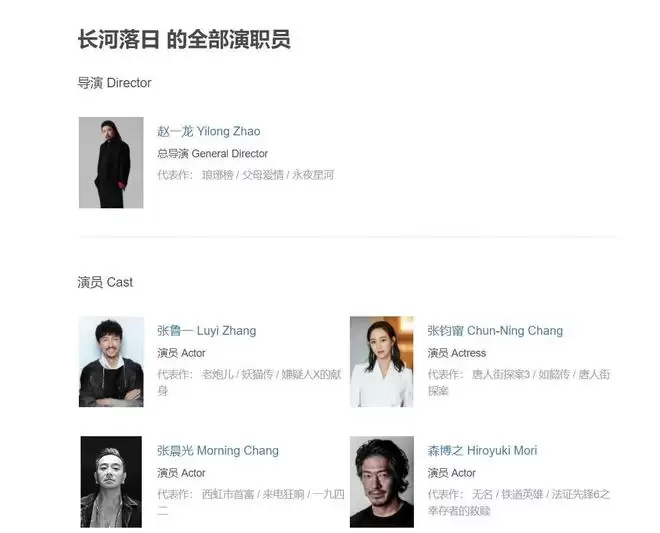The height and width of the screenshot is (533, 660).
Task: Open 妖猫传 from Luyi Zhang's works
Action: (257, 375)
